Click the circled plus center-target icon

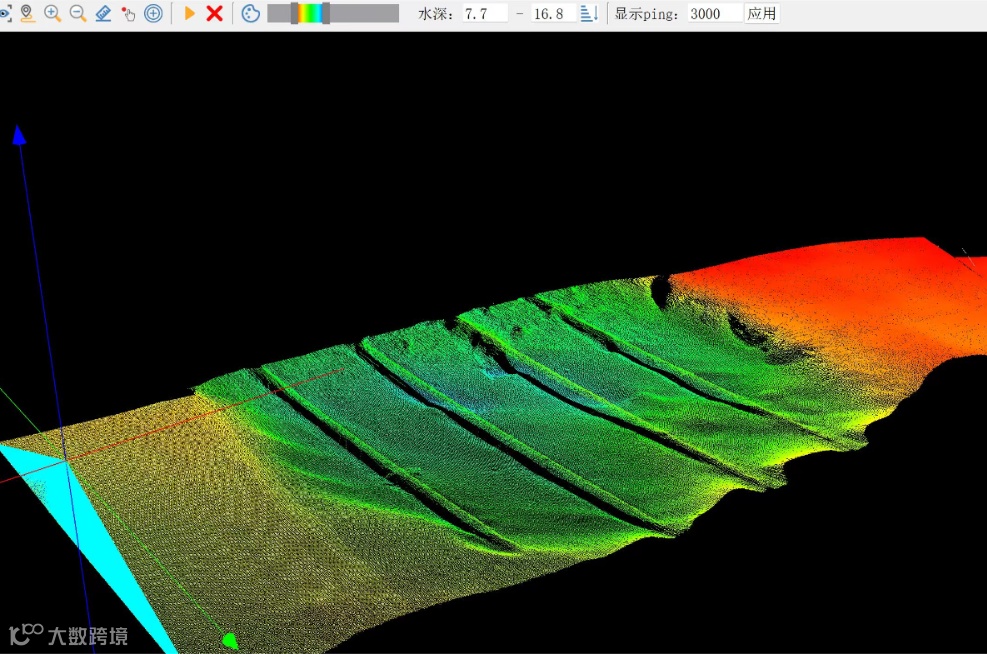pos(153,13)
